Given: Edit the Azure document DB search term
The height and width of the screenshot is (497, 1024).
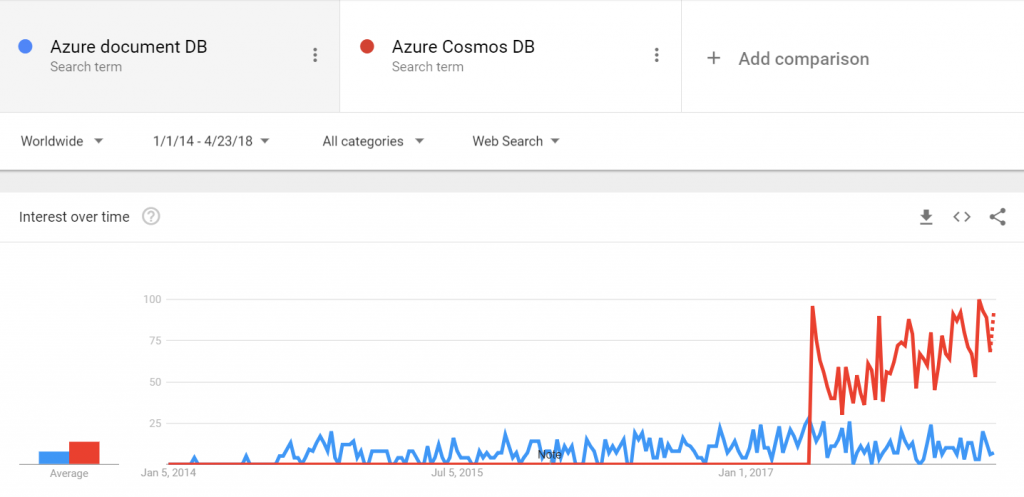Looking at the screenshot, I should [x=129, y=46].
